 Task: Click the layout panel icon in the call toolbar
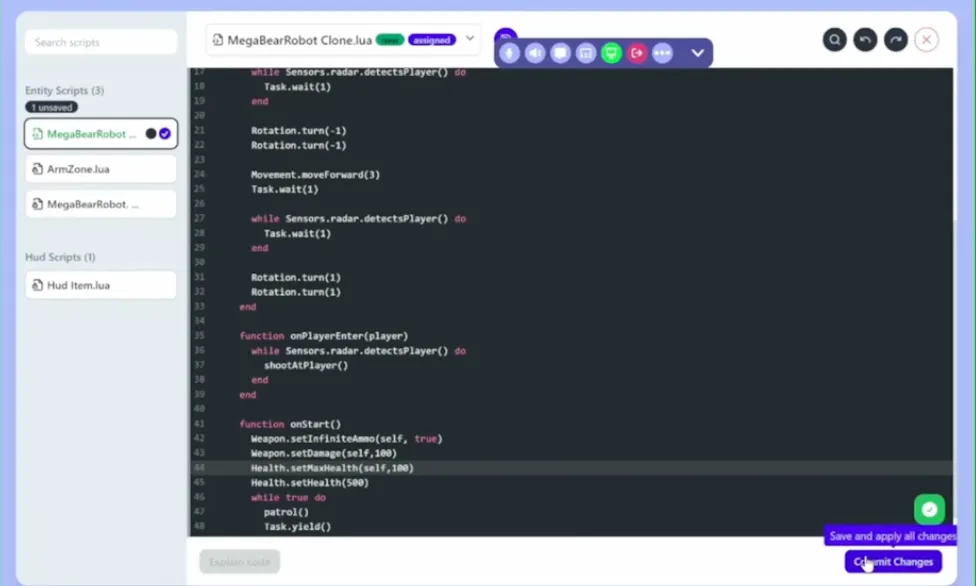586,54
